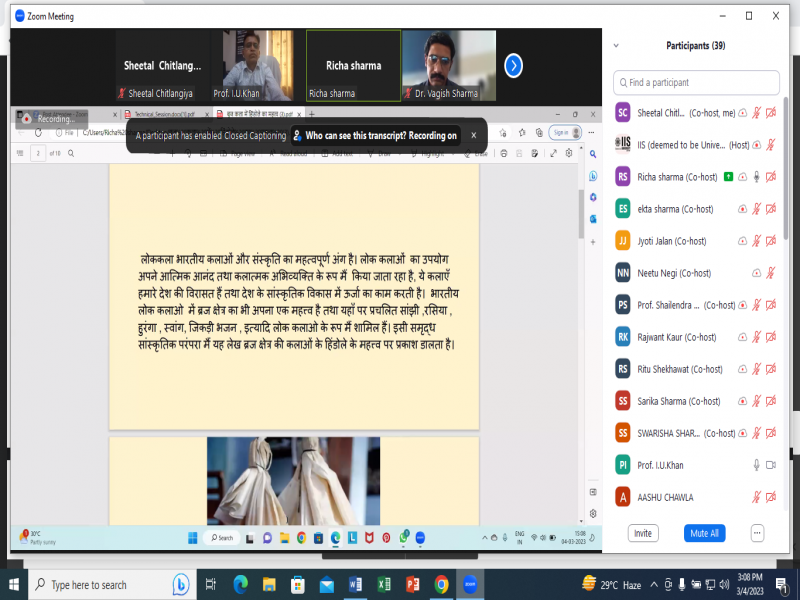Viewport: 800px width, 600px height.
Task: Toggle Richa sharma's microphone in participants list
Action: [x=756, y=177]
